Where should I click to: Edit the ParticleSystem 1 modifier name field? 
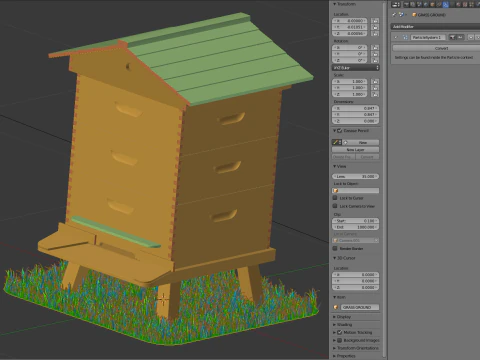coord(428,37)
